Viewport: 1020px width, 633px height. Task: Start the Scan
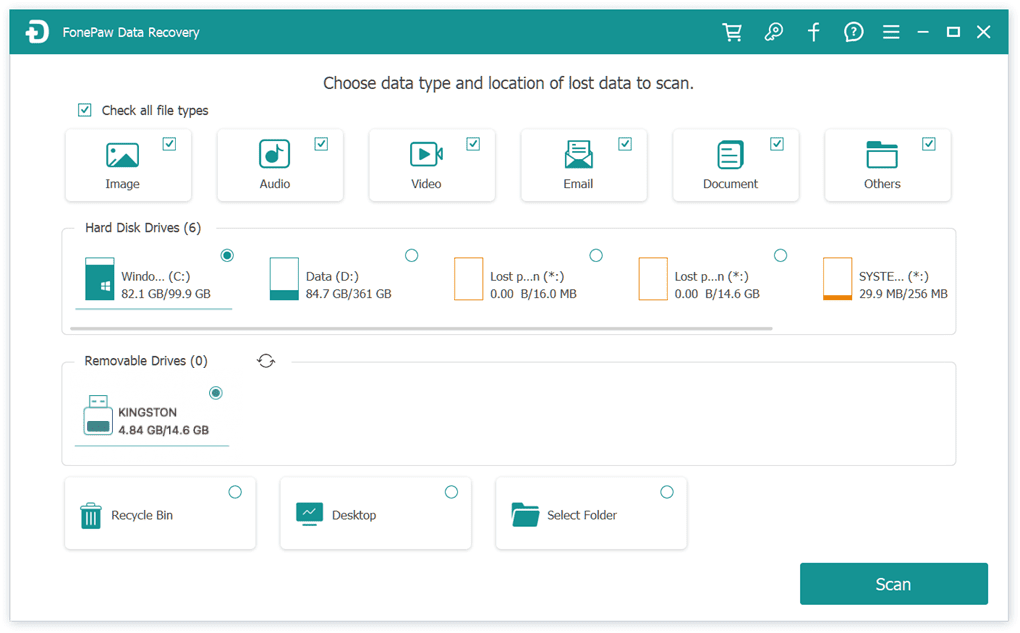tap(893, 583)
